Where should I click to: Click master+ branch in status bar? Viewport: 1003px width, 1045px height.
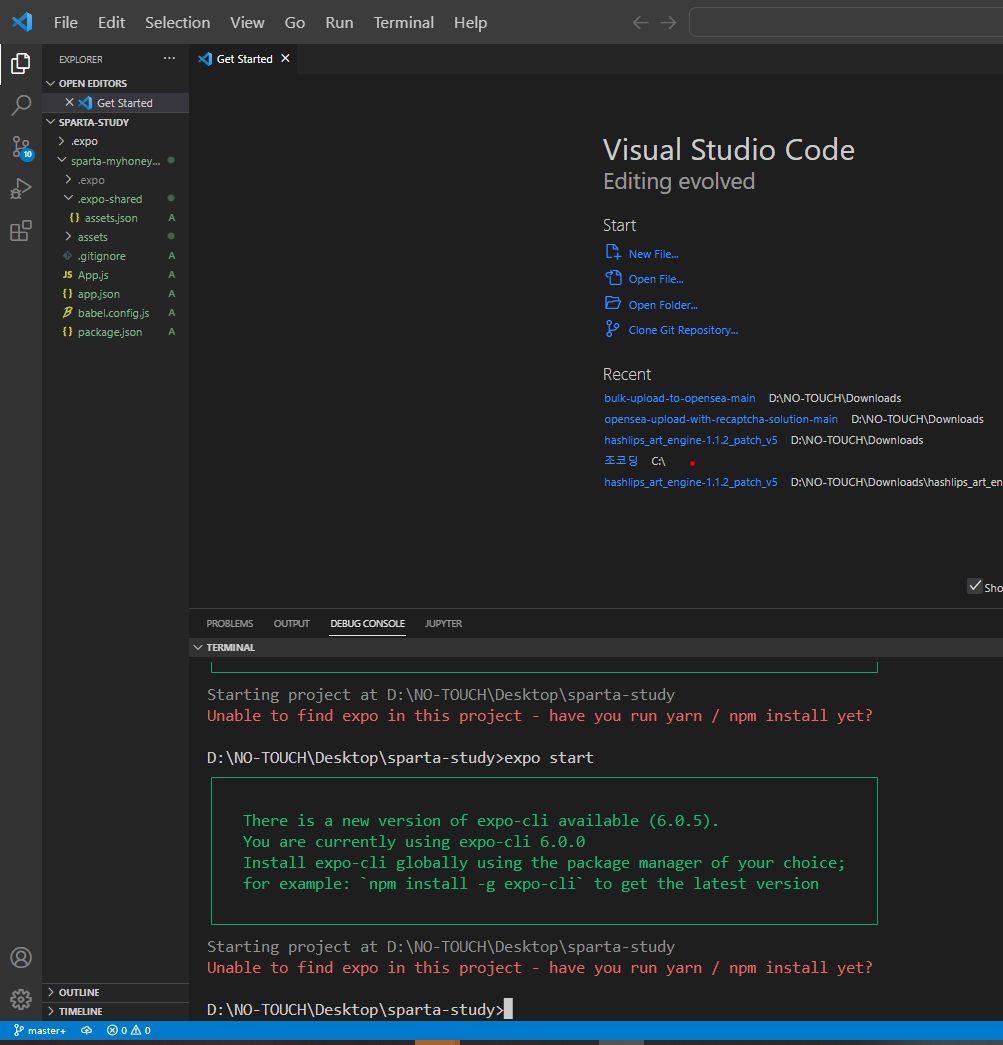pyautogui.click(x=40, y=1030)
